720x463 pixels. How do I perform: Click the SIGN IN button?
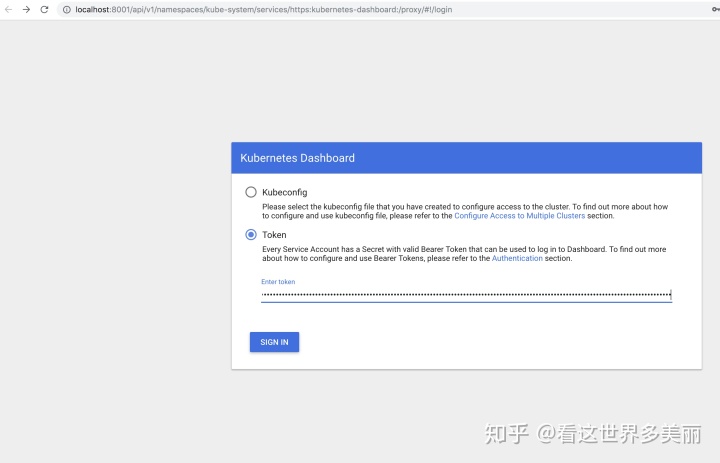(274, 342)
